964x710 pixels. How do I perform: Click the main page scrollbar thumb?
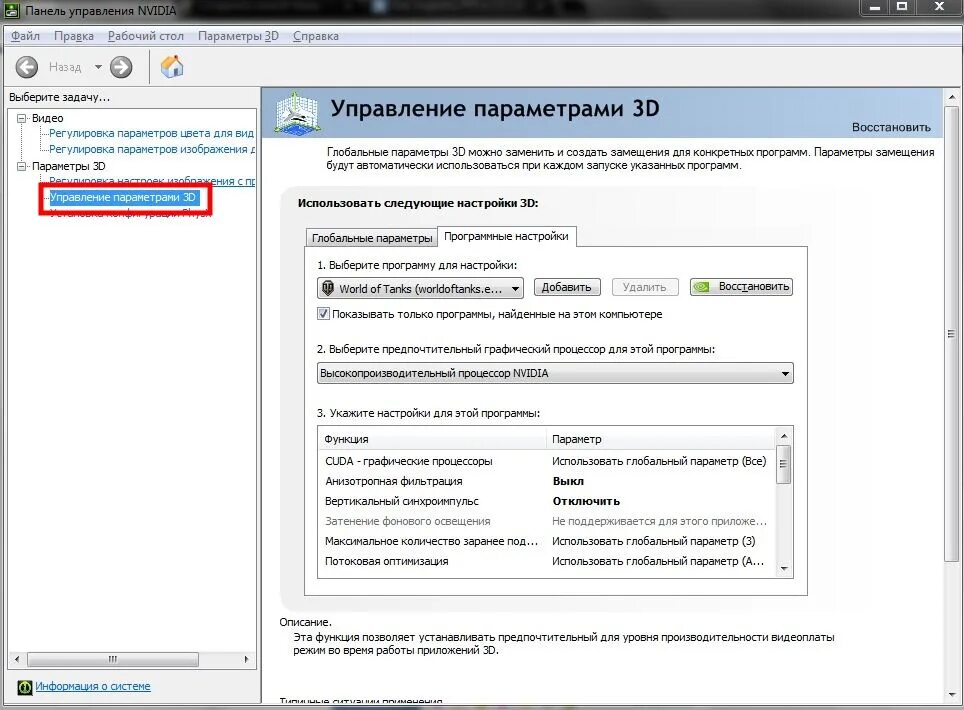[952, 334]
